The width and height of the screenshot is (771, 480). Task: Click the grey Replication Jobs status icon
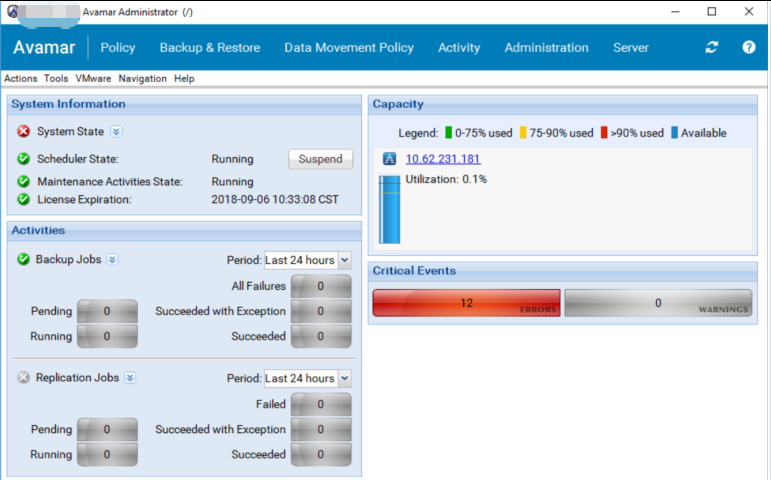pos(23,377)
